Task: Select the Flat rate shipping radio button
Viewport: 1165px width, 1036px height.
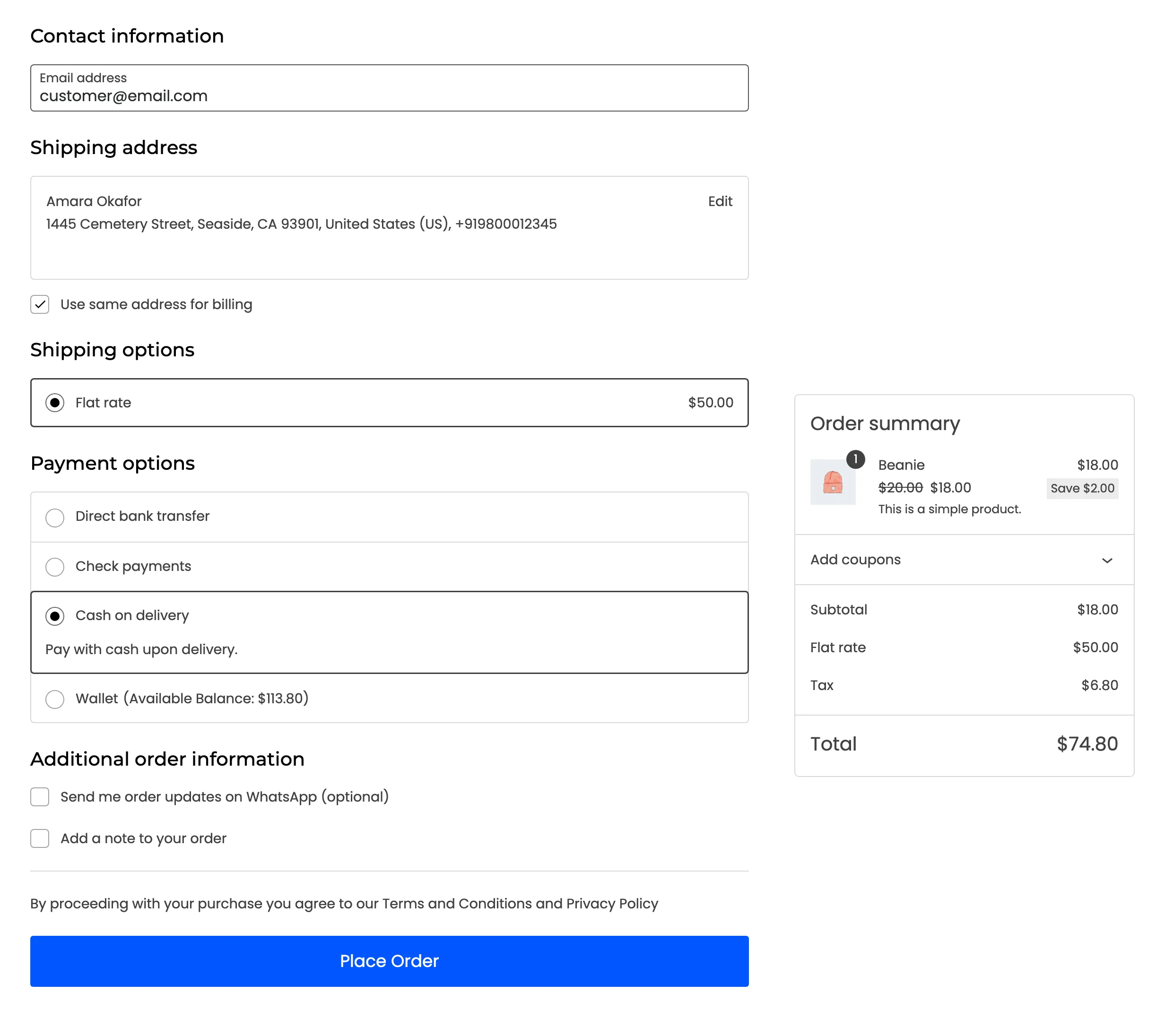Action: tap(55, 403)
